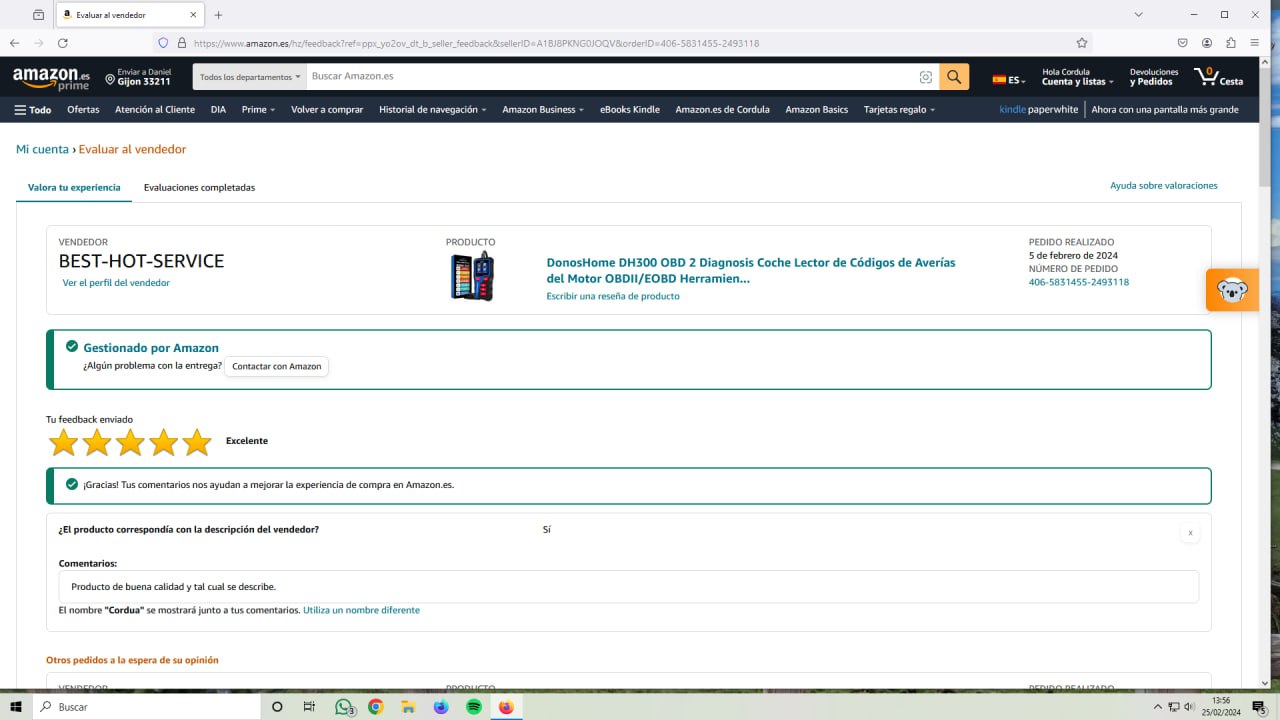The height and width of the screenshot is (720, 1280).
Task: Dismiss submitted feedback with the x button
Action: point(1190,533)
